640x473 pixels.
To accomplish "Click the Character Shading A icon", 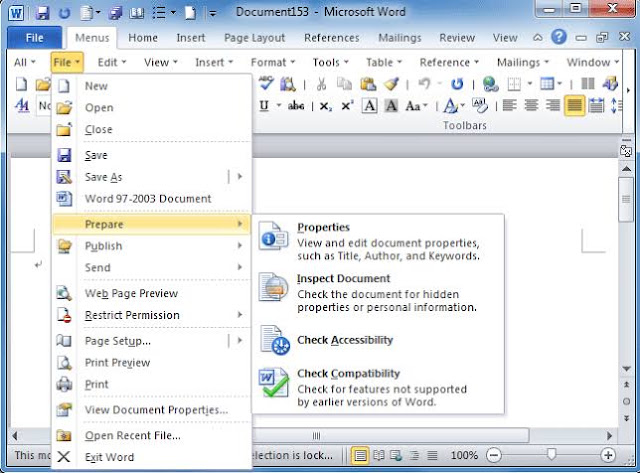I will point(391,106).
